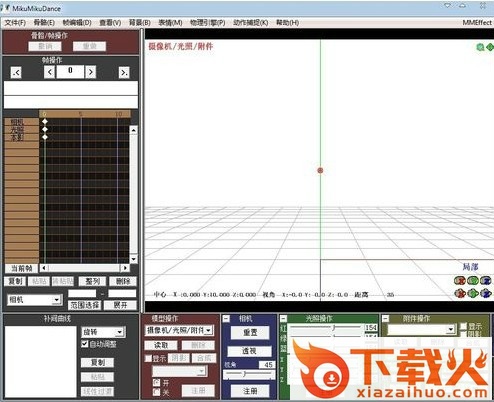Open the 背景(B) menu

click(x=140, y=23)
